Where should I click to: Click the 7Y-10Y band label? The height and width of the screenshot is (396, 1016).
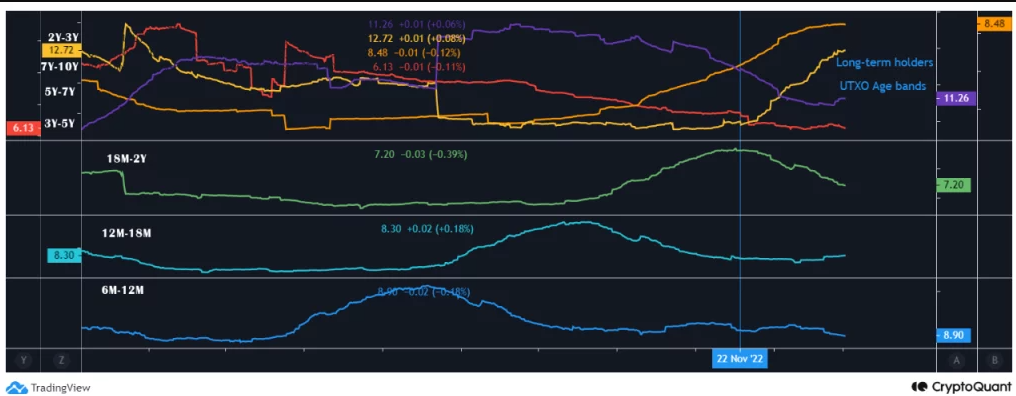pyautogui.click(x=60, y=66)
